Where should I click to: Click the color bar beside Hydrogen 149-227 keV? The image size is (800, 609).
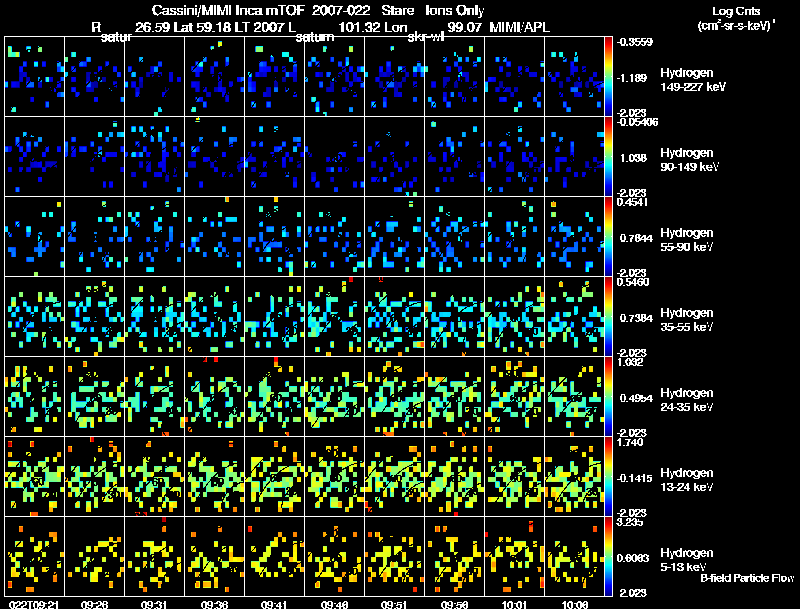[608, 76]
